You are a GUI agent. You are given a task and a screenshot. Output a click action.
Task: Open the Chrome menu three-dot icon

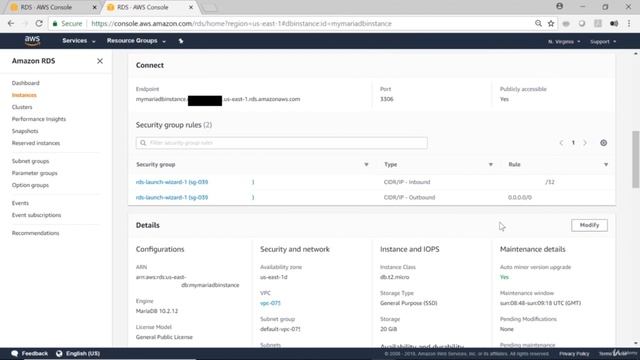click(x=629, y=24)
